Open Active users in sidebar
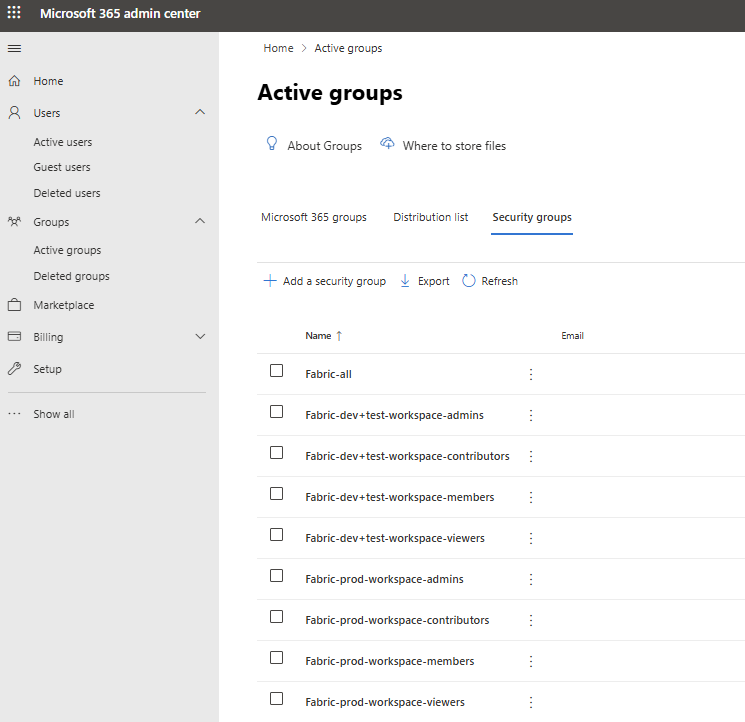Screen dimensions: 745x722 [x=63, y=142]
